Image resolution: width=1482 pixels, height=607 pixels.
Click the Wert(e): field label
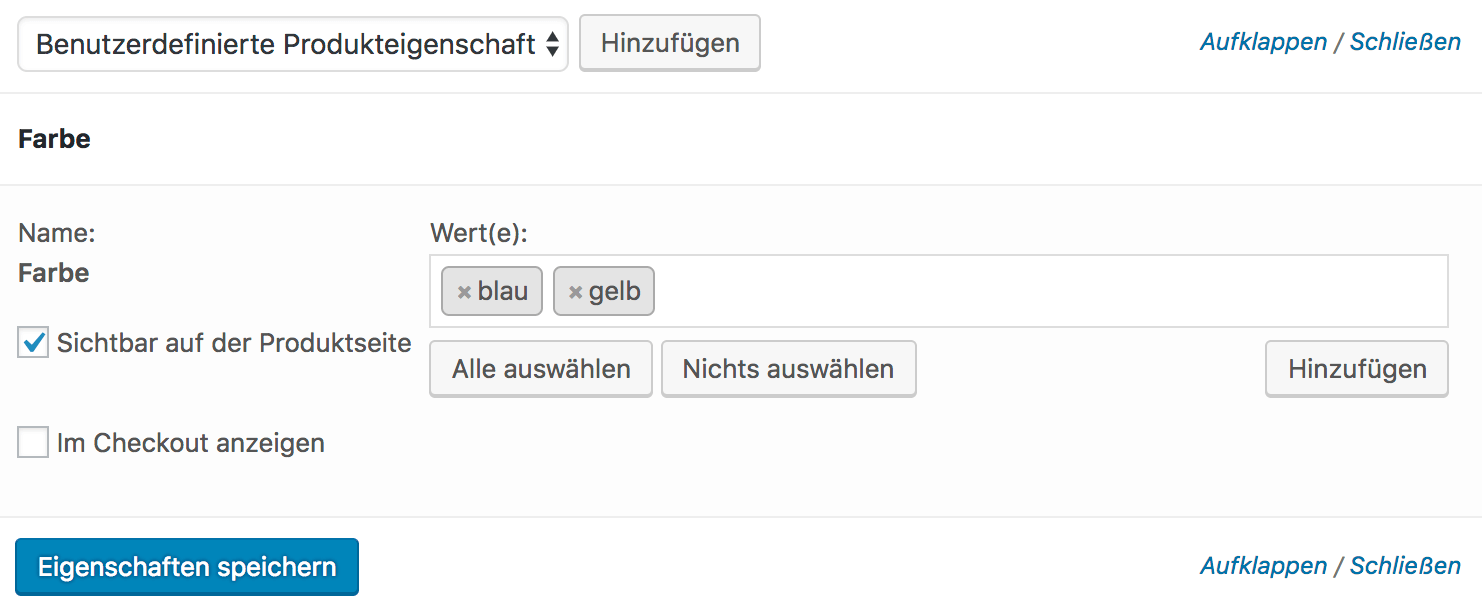point(478,233)
